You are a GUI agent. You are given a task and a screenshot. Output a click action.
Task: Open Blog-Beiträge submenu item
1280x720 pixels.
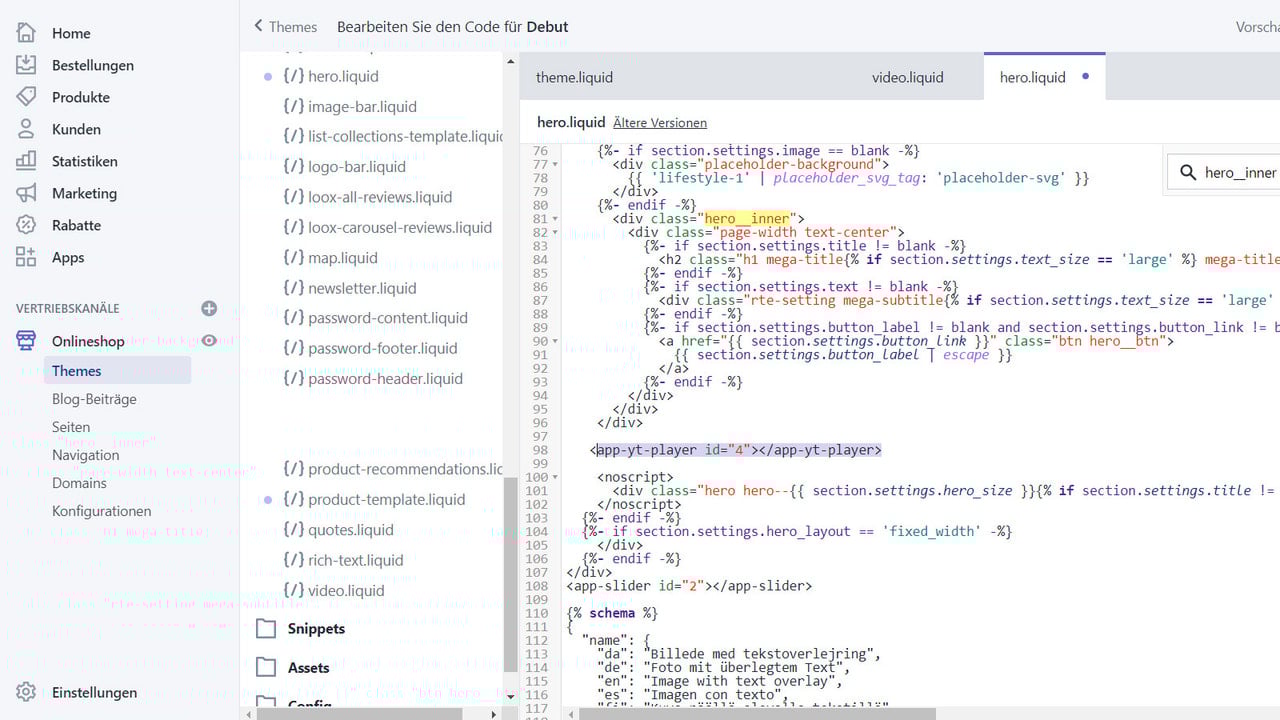click(x=94, y=399)
